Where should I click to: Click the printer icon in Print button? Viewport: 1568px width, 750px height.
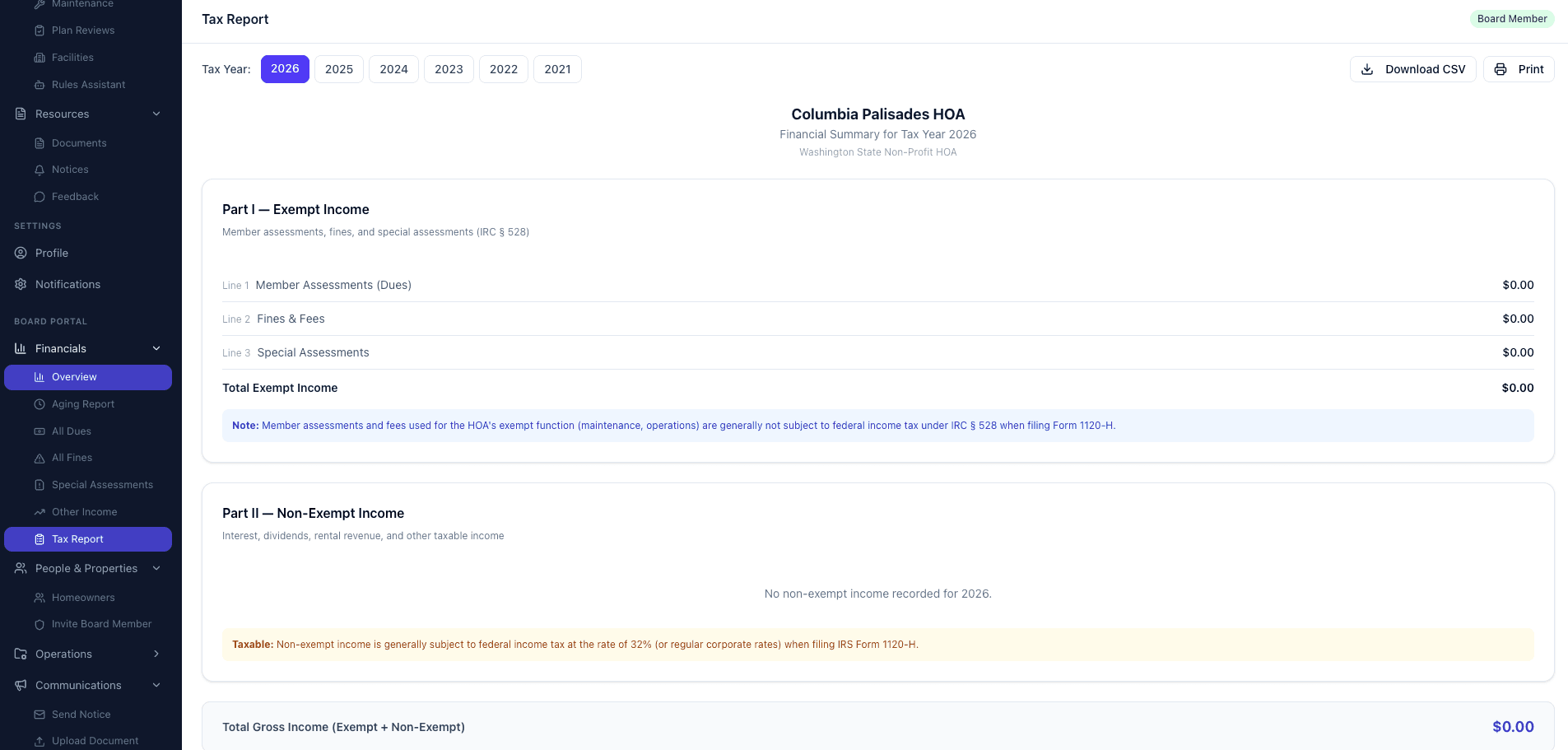pos(1501,69)
